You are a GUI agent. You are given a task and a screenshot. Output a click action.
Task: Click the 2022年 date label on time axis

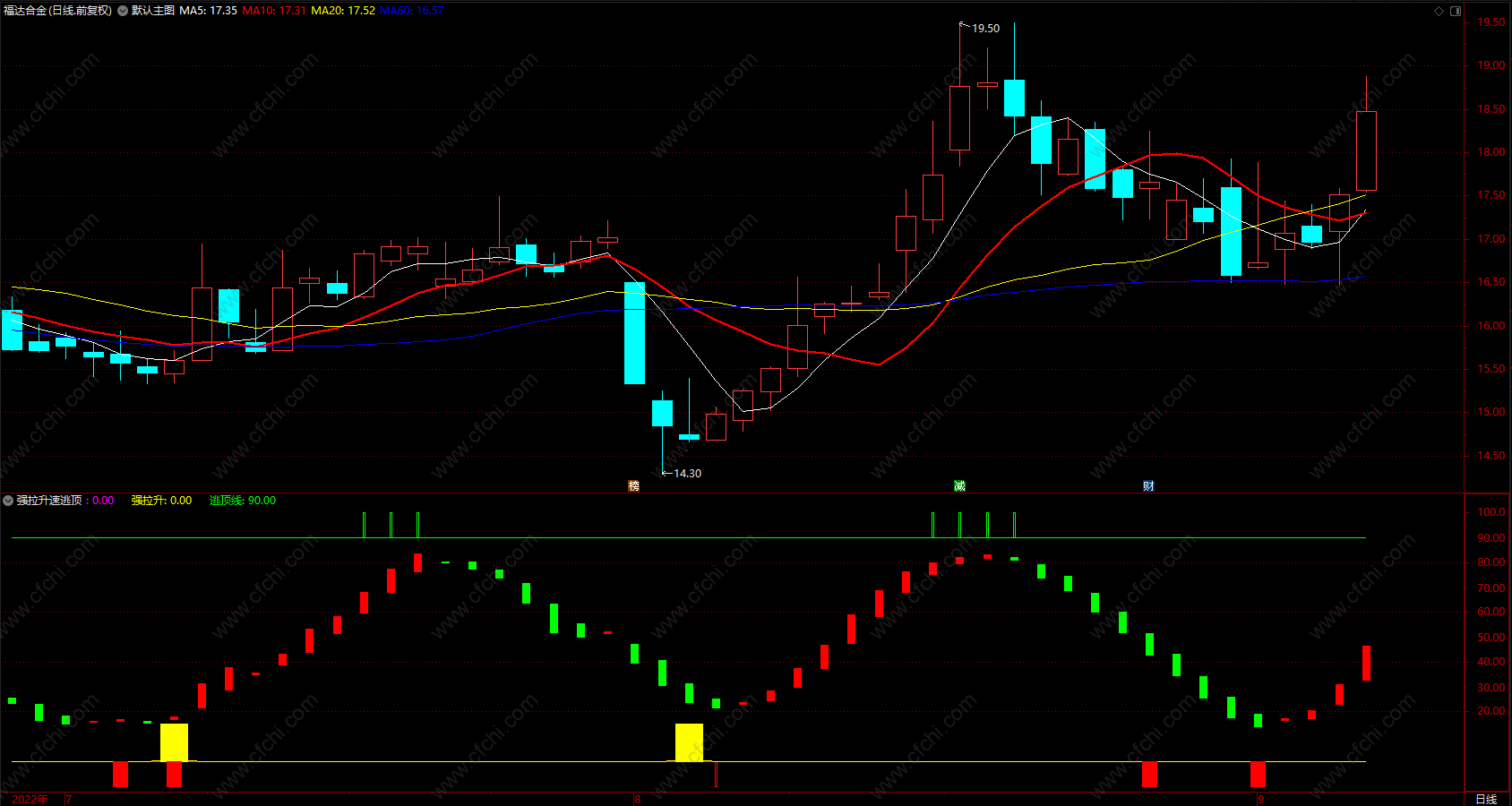click(x=30, y=799)
